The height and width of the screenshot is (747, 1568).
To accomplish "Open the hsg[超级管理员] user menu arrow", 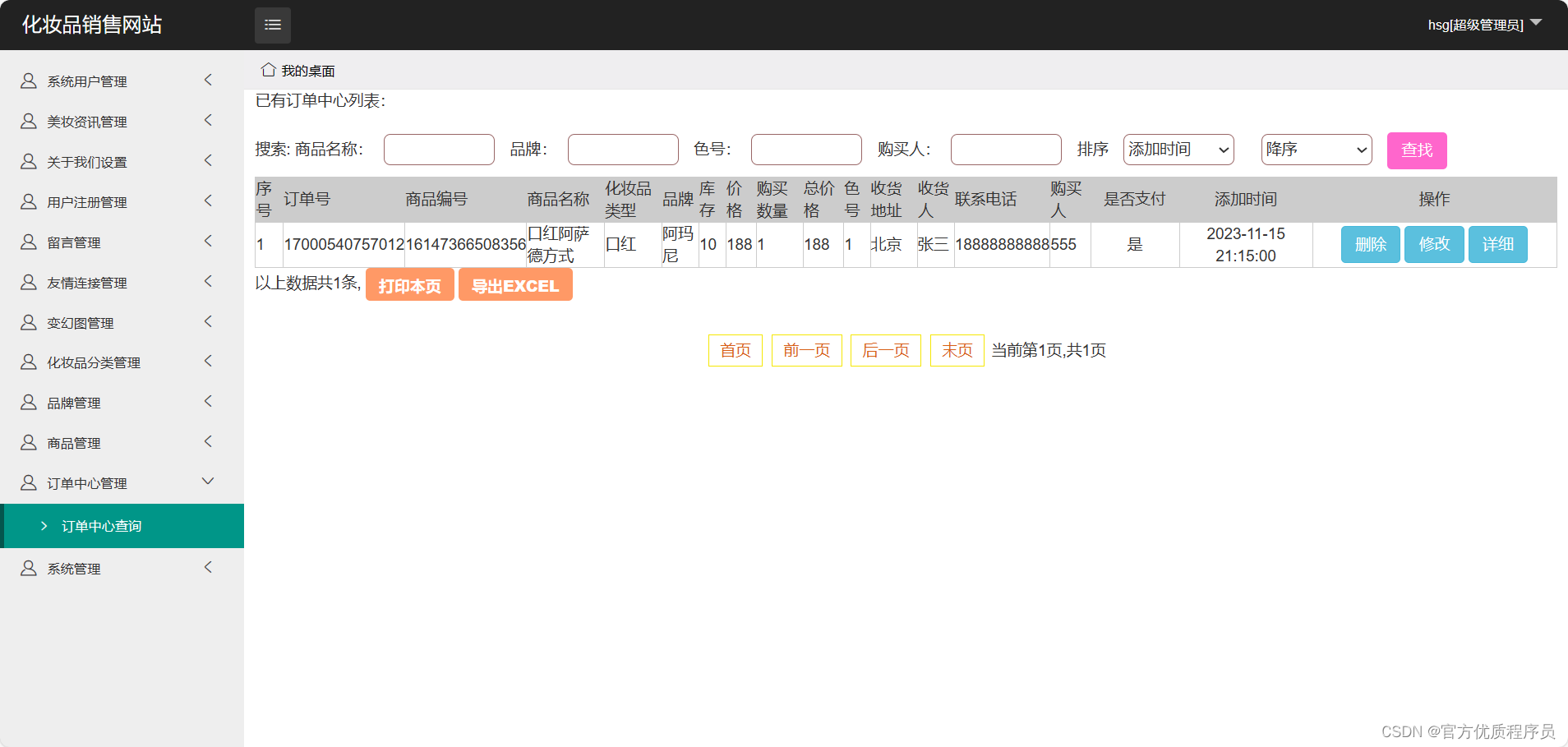I will pos(1536,22).
